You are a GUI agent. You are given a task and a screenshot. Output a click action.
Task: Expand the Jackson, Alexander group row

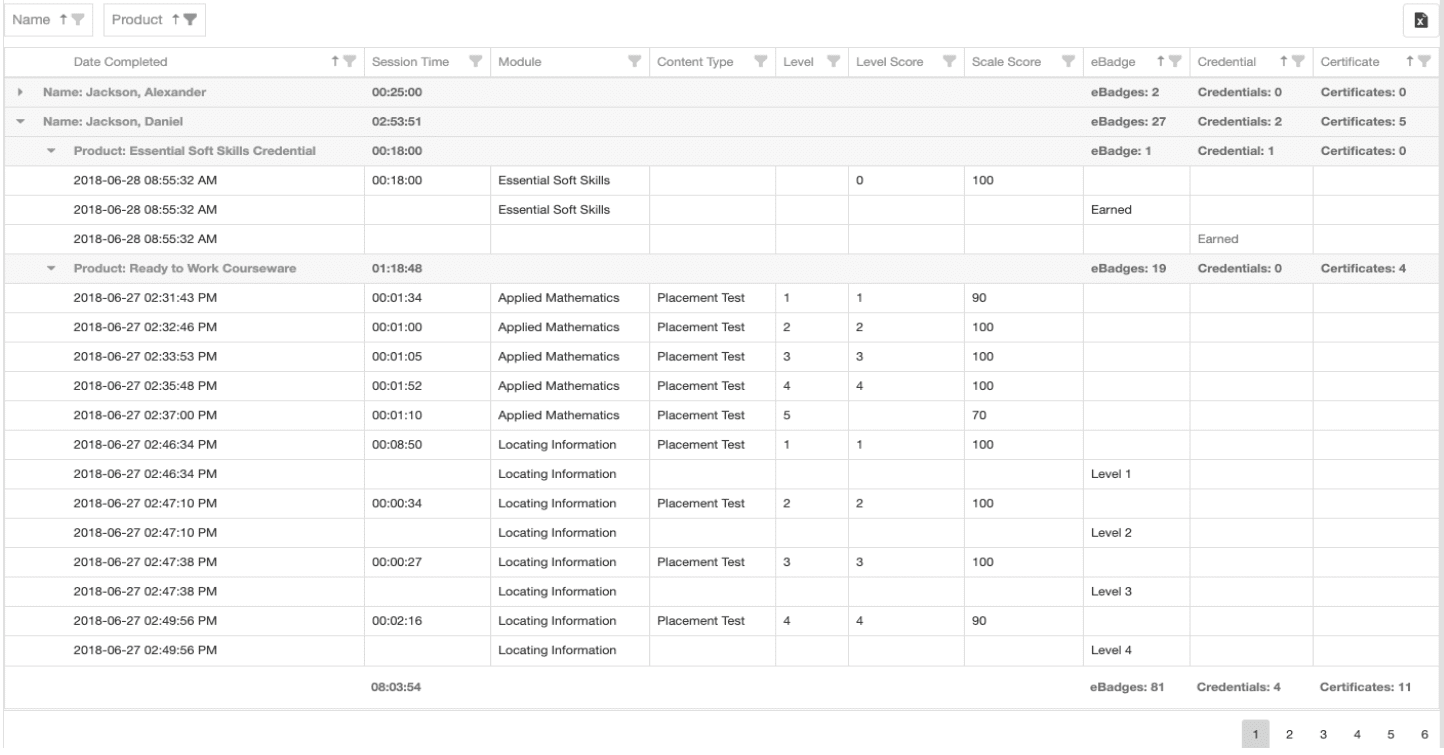22,93
